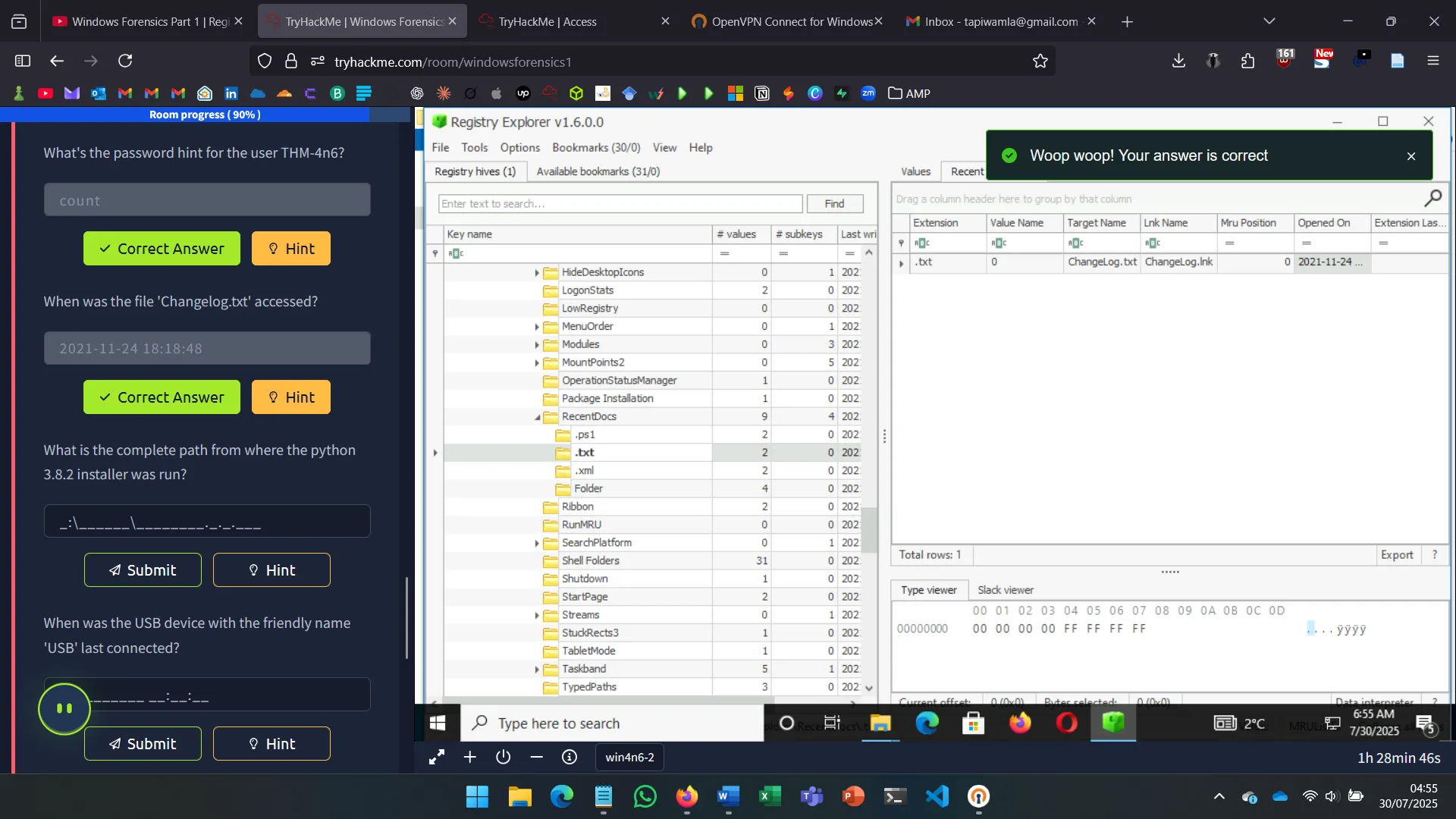Bookmark this page with star icon

click(x=1040, y=61)
